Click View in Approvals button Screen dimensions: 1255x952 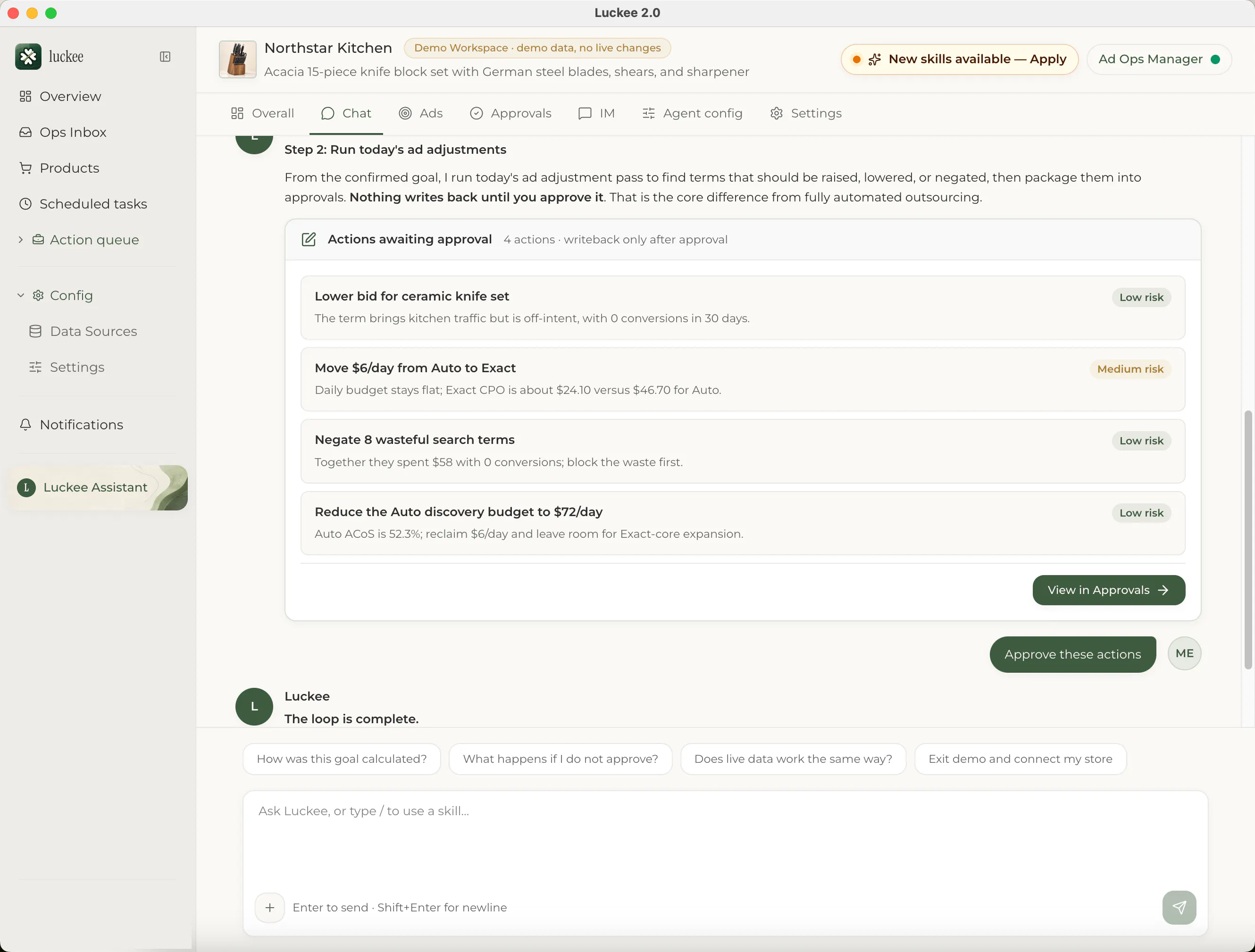coord(1109,590)
